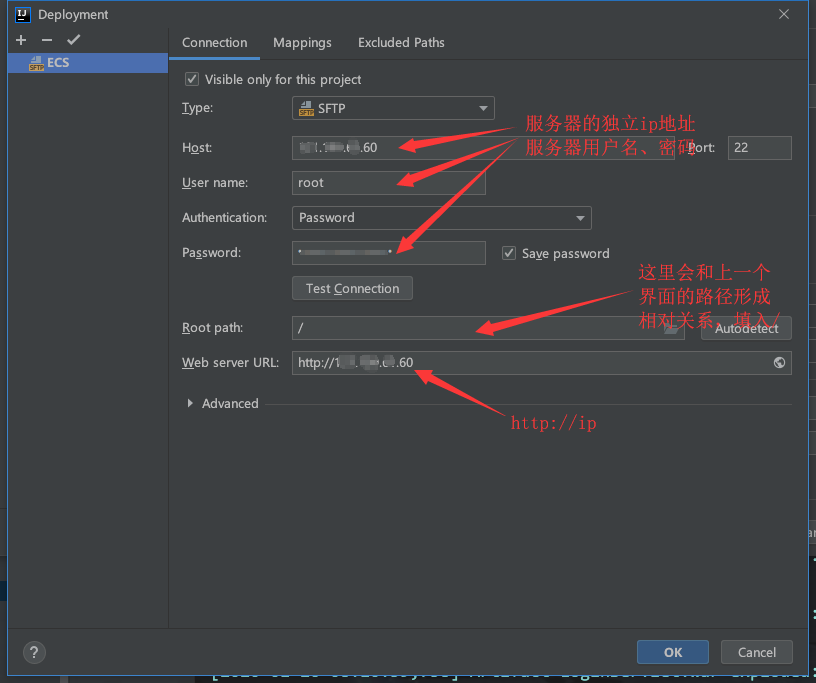Click the Host input field
816x683 pixels.
(483, 148)
